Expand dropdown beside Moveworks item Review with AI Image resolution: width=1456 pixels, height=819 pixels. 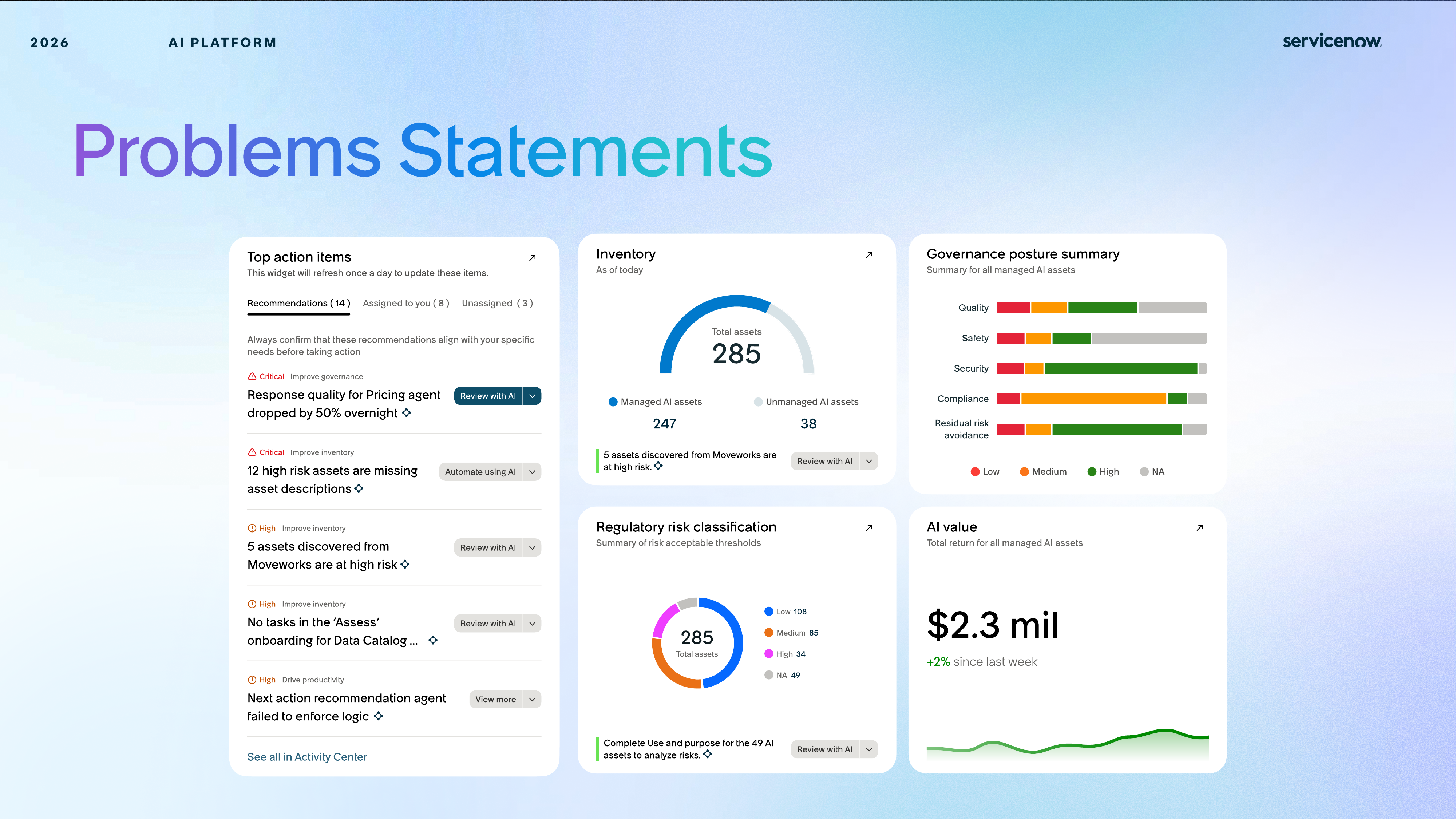533,548
